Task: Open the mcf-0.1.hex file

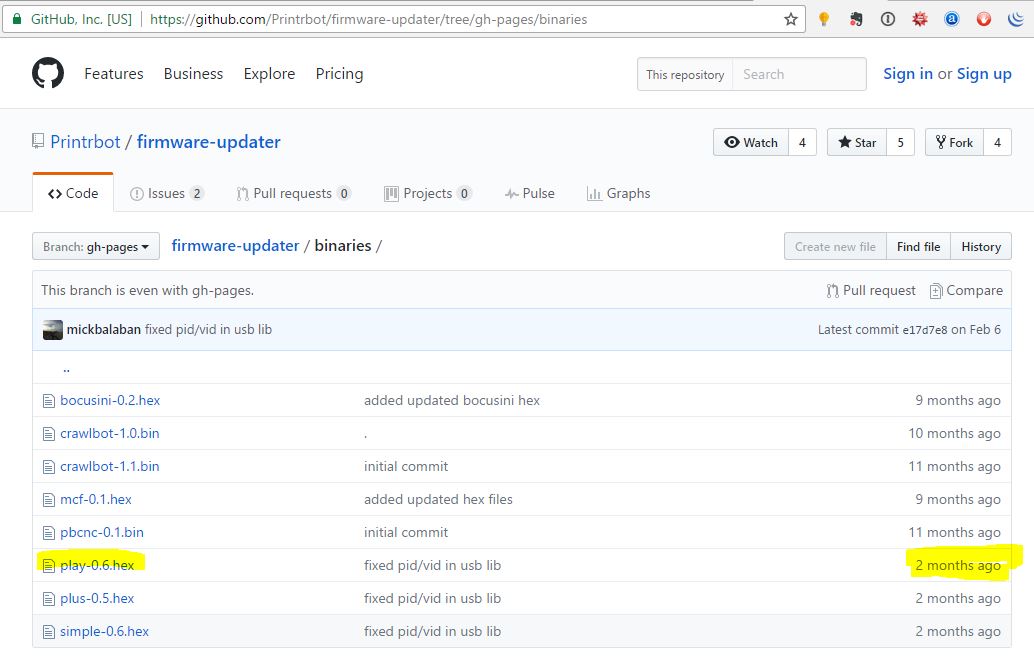Action: pyautogui.click(x=96, y=499)
